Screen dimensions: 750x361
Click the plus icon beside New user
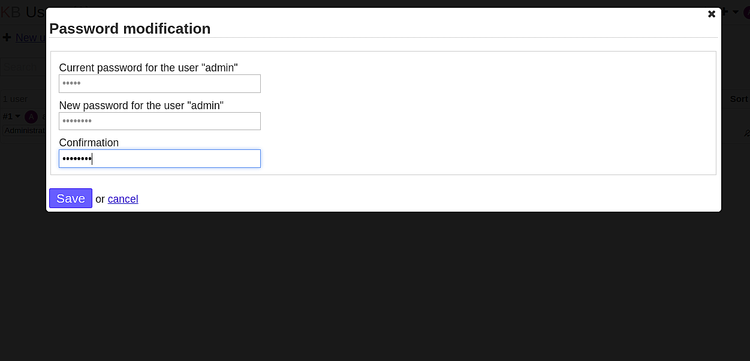pos(7,37)
